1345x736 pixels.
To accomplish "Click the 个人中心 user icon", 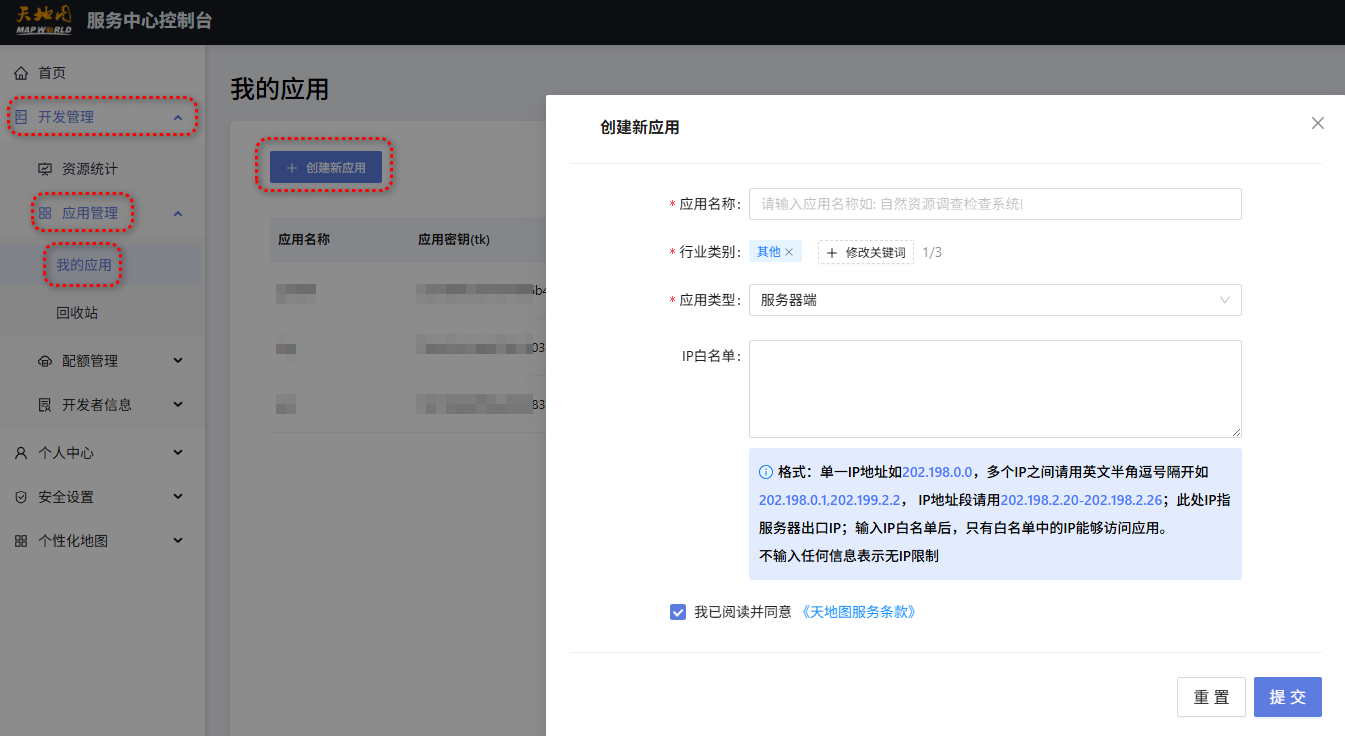I will (x=21, y=453).
